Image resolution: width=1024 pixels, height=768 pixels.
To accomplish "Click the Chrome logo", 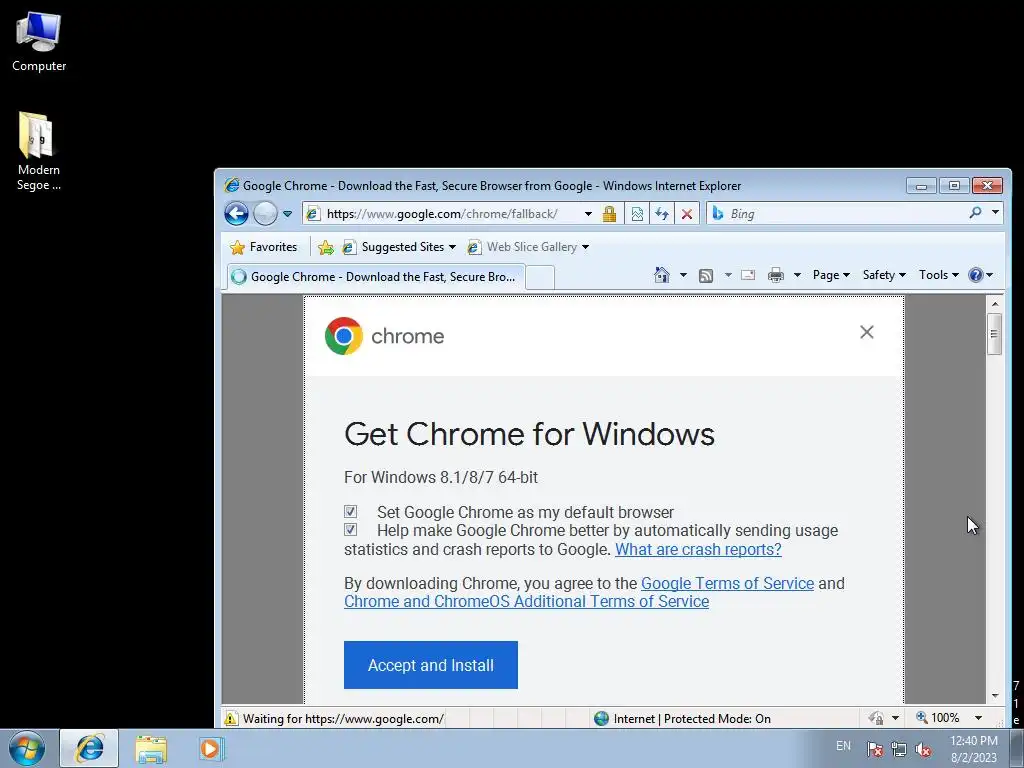I will (344, 336).
